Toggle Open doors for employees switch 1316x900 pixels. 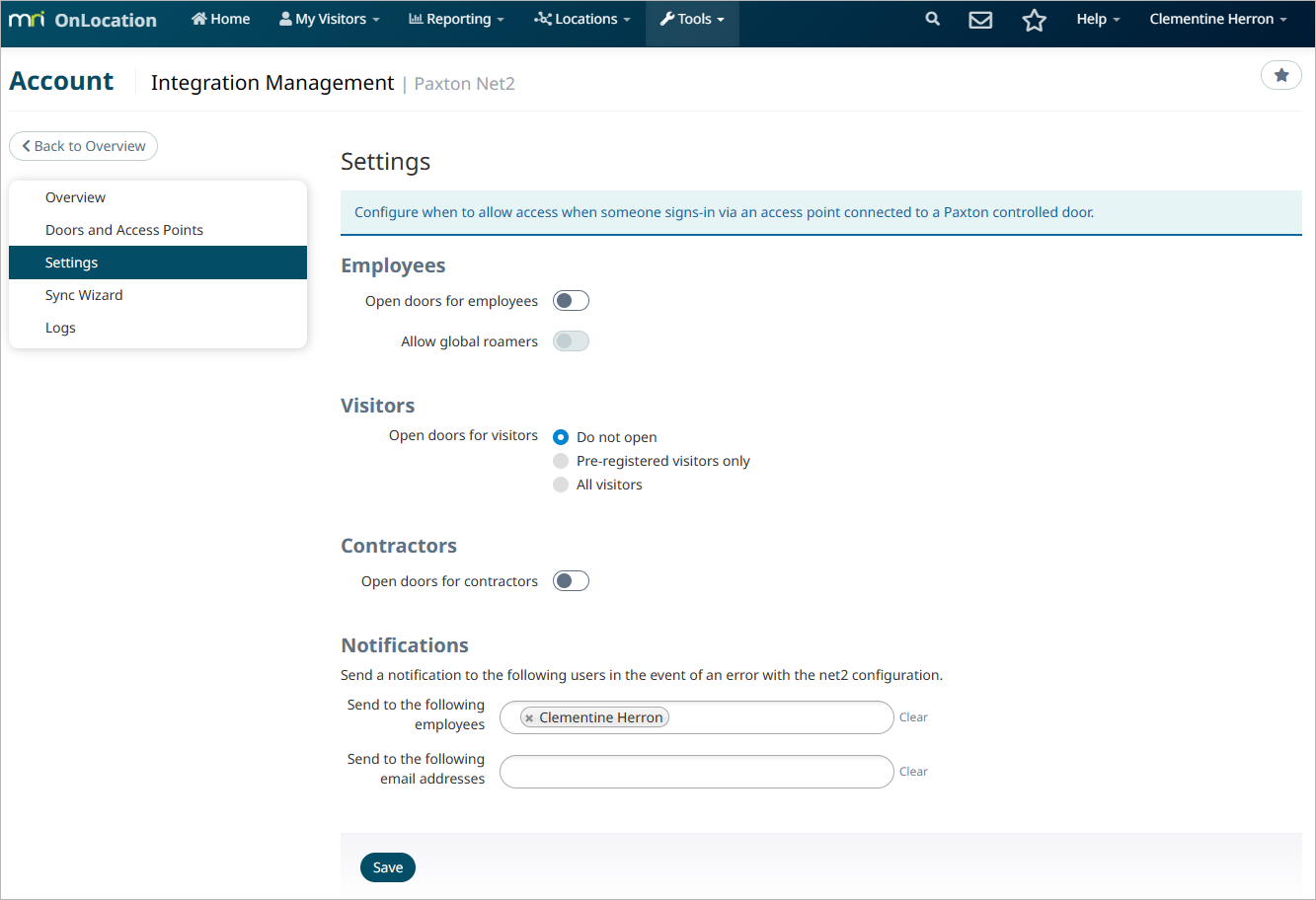point(571,301)
